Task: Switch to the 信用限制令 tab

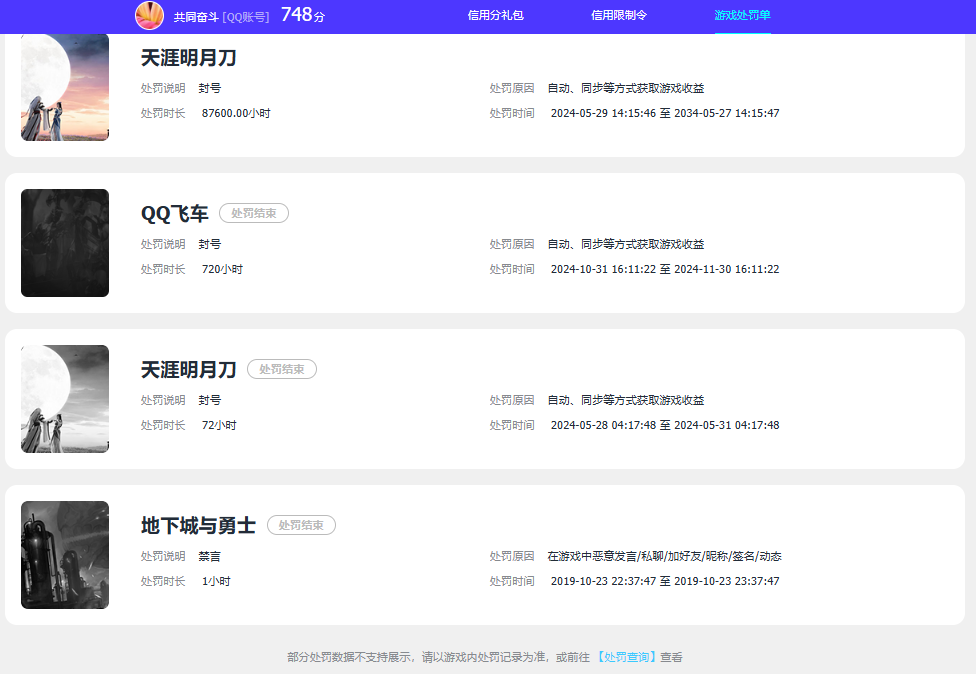Action: 619,16
